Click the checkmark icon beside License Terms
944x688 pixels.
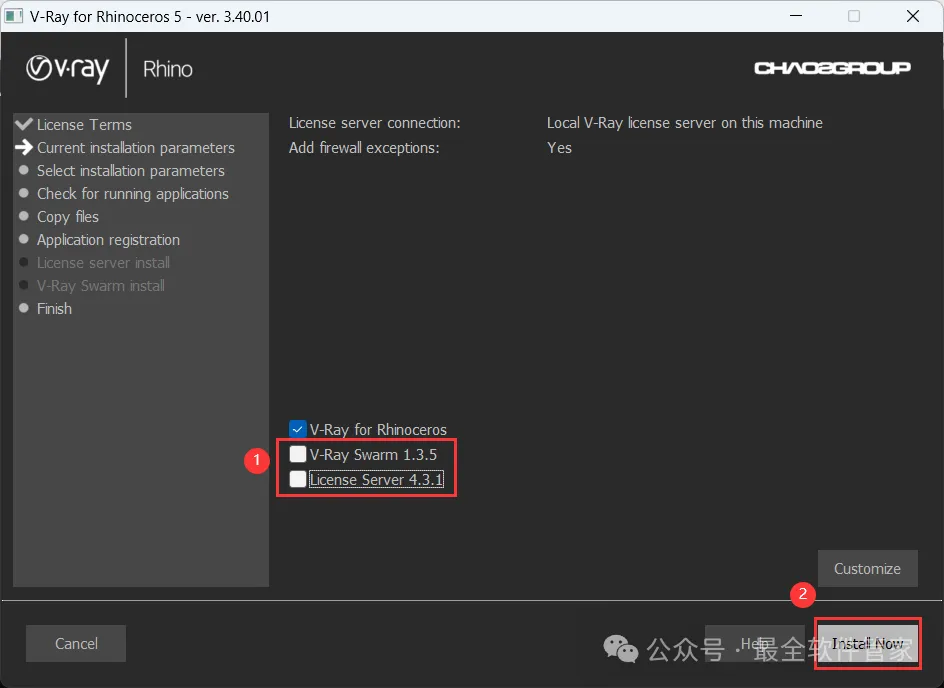(24, 124)
